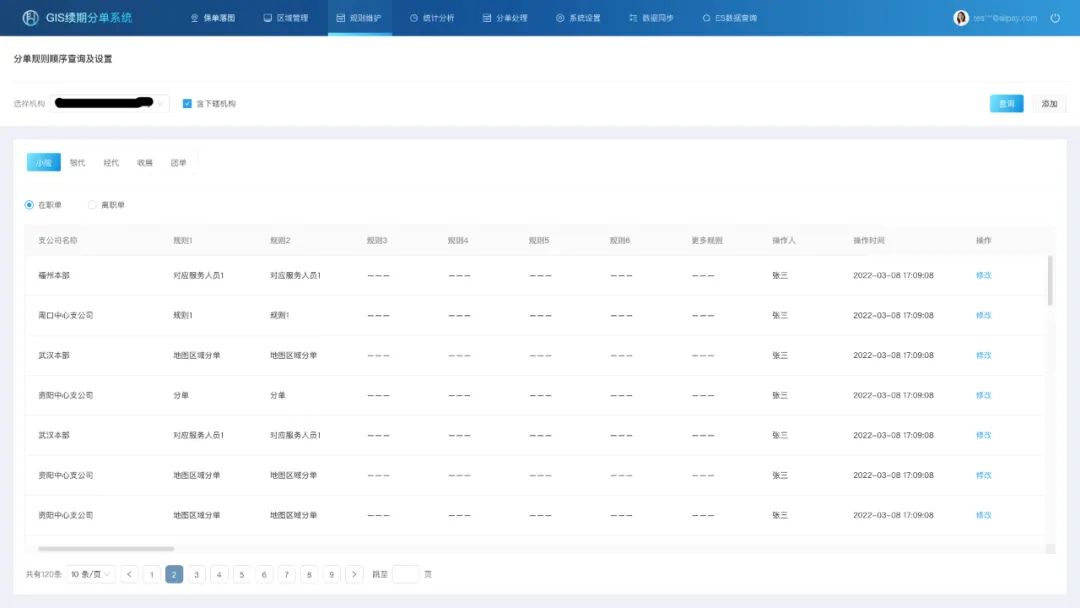Open the 10 条/页 page size dropdown
The width and height of the screenshot is (1080, 608).
91,574
